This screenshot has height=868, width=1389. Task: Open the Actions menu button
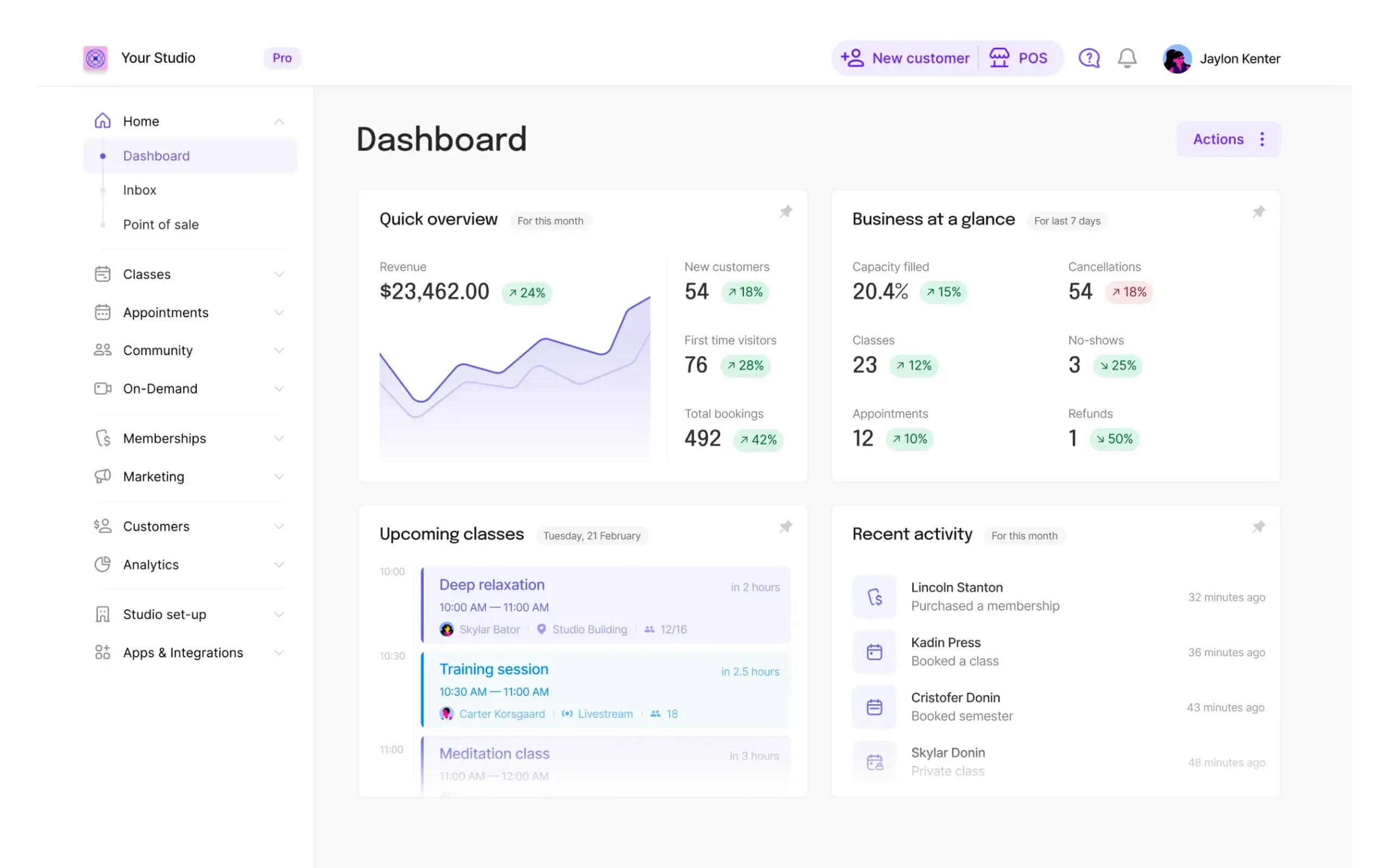point(1228,139)
